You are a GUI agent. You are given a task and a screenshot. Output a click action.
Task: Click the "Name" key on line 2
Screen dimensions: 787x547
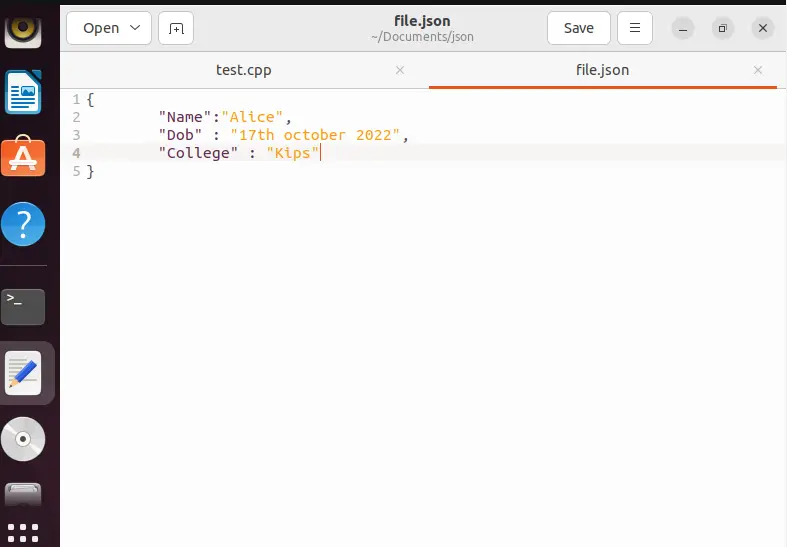click(x=185, y=117)
